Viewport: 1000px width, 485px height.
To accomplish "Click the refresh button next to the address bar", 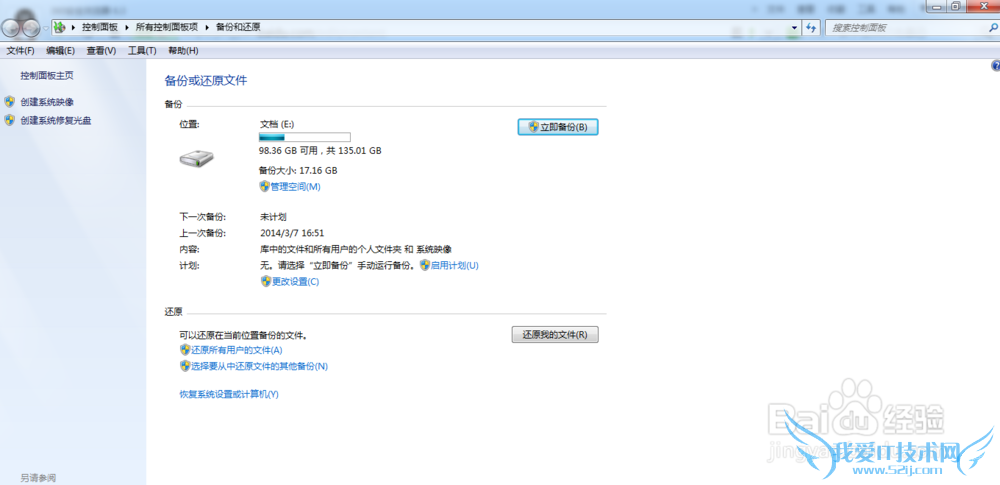I will point(811,27).
